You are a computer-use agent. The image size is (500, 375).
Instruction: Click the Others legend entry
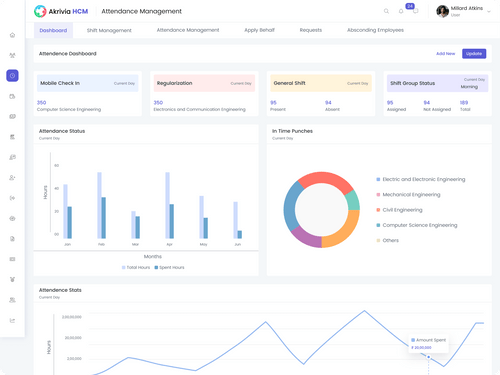[x=387, y=240]
